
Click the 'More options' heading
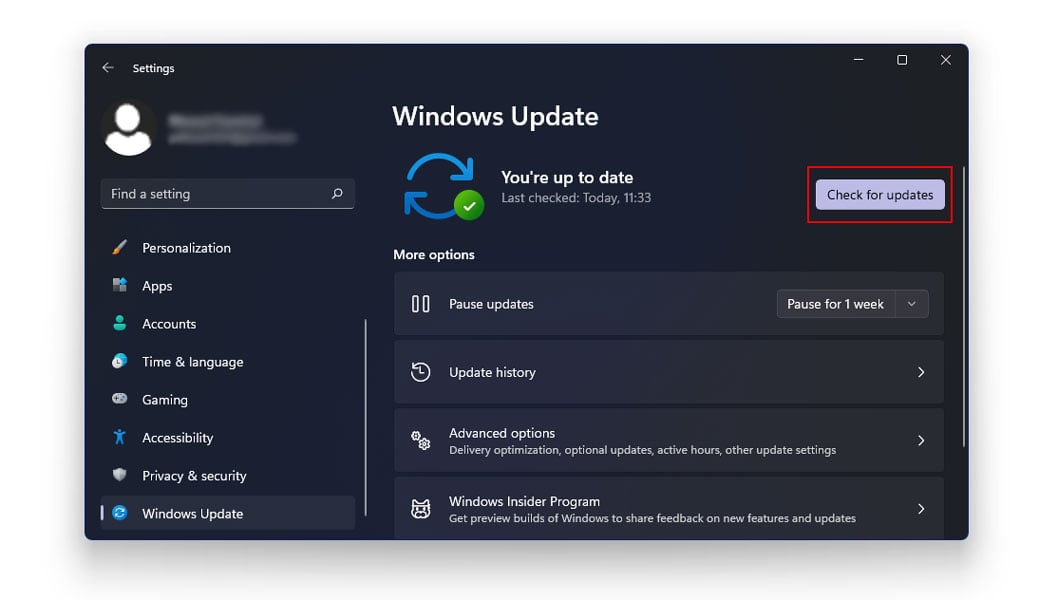(434, 254)
